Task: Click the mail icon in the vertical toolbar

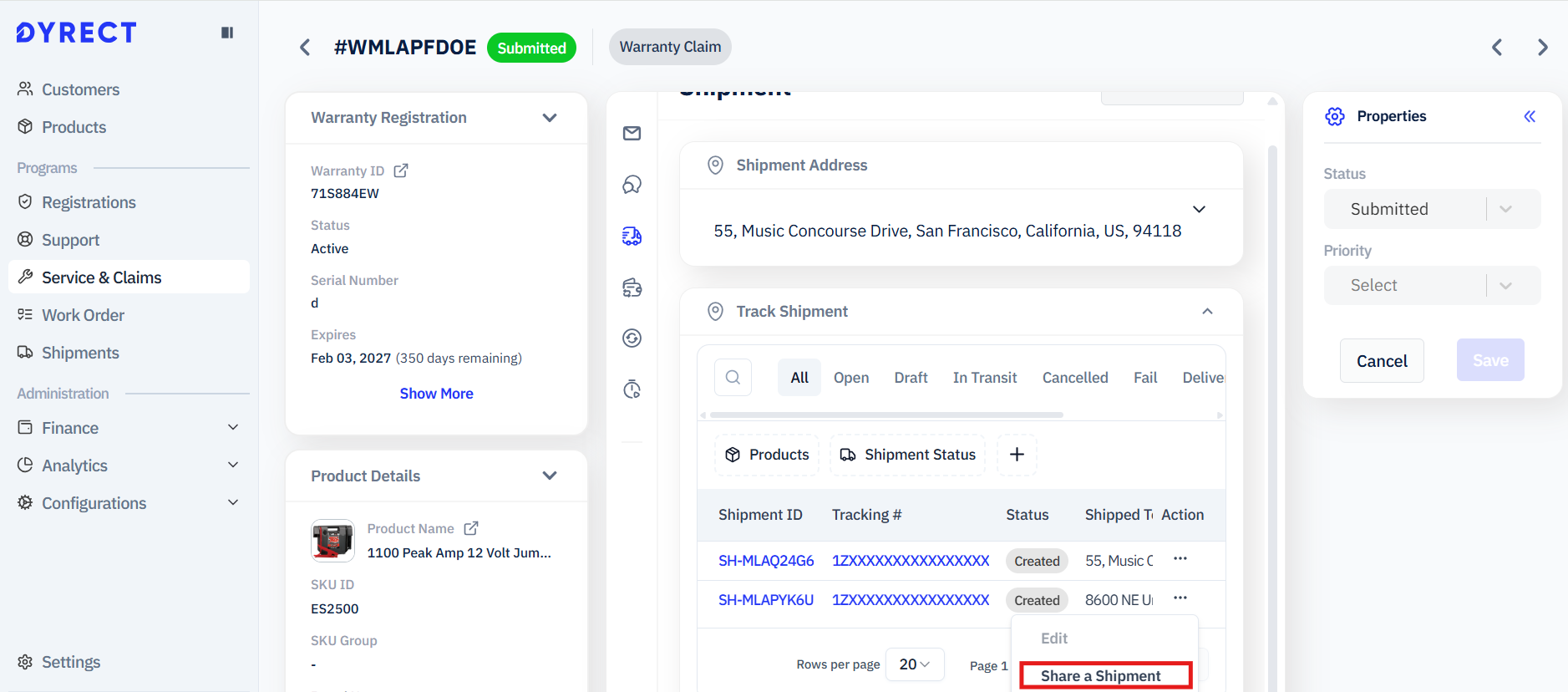Action: (632, 134)
